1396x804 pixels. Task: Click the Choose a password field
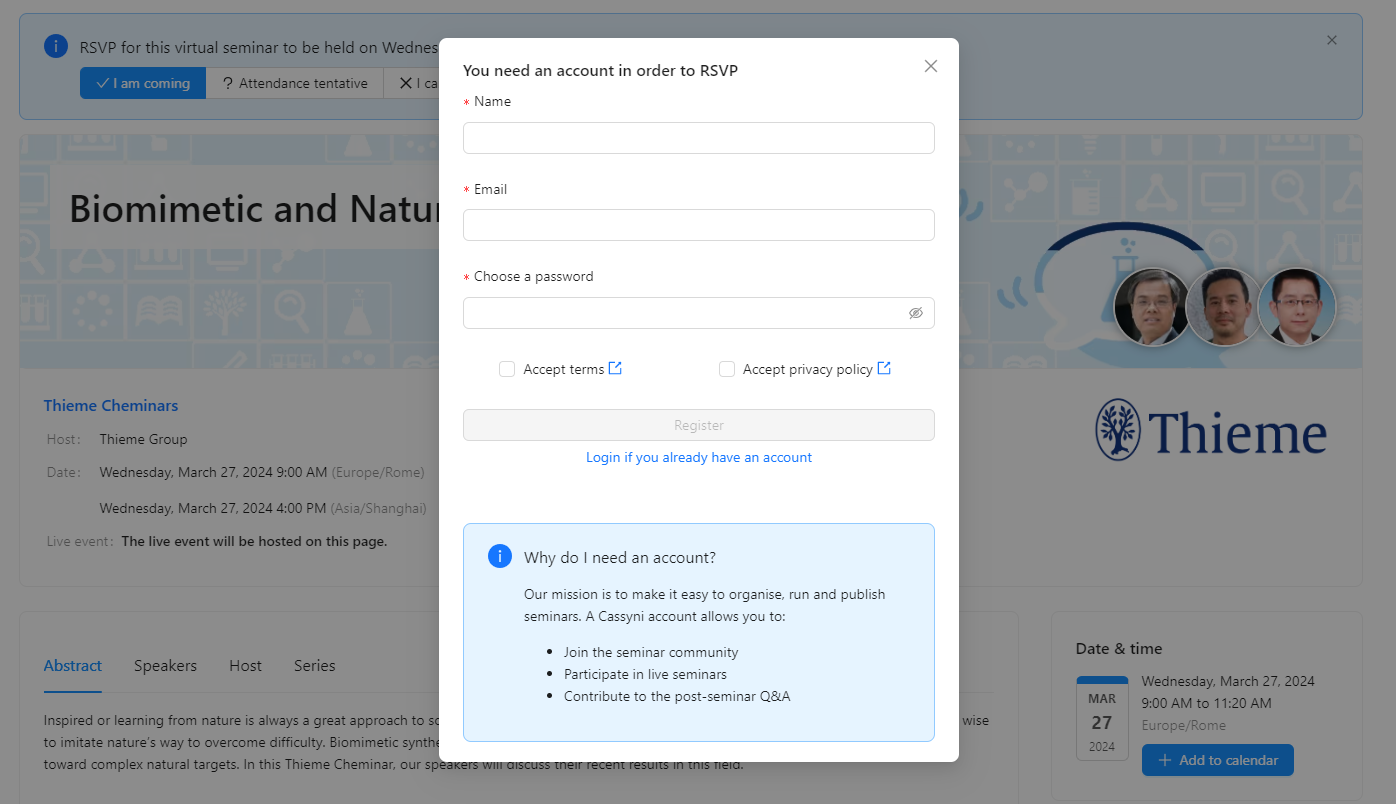click(x=685, y=313)
